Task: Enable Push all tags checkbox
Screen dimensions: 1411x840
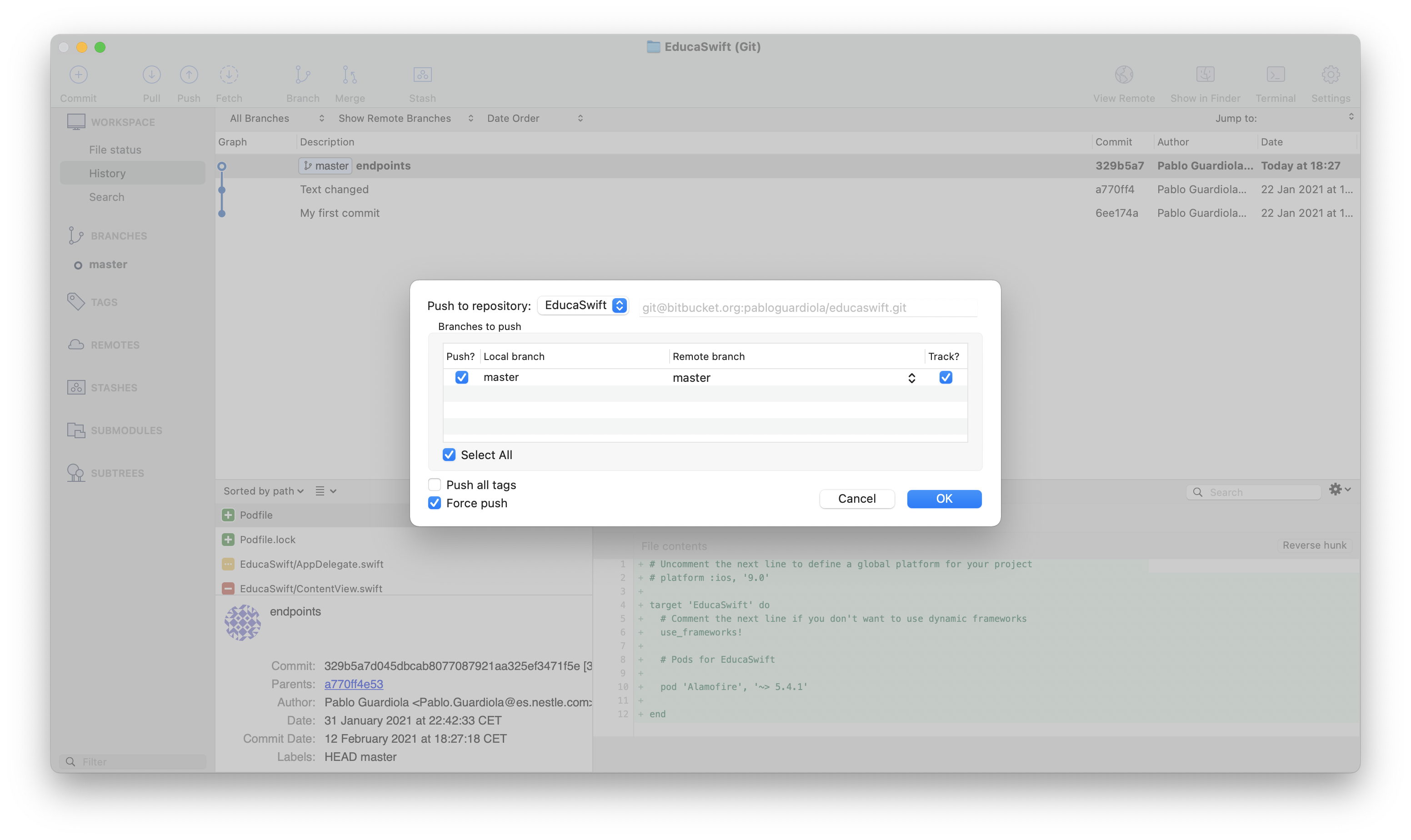Action: click(434, 485)
